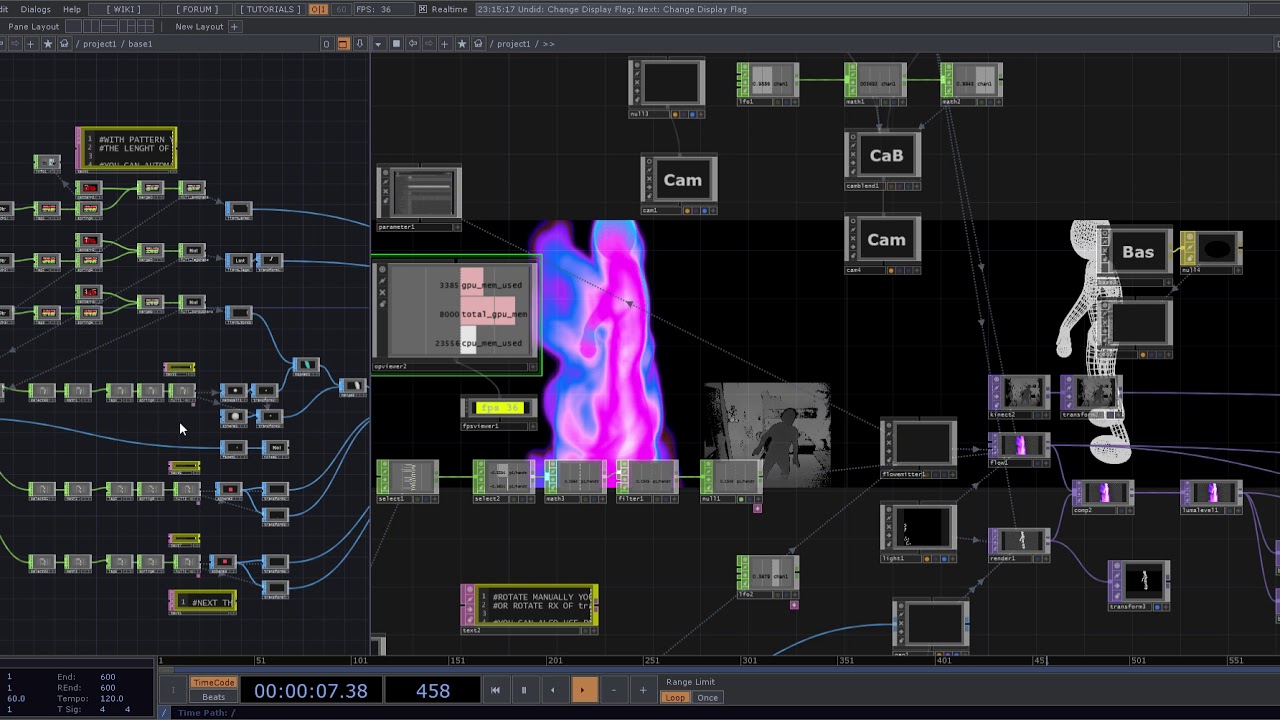Click the right pane home icon
Screen dimensions: 1280x720
click(x=478, y=44)
